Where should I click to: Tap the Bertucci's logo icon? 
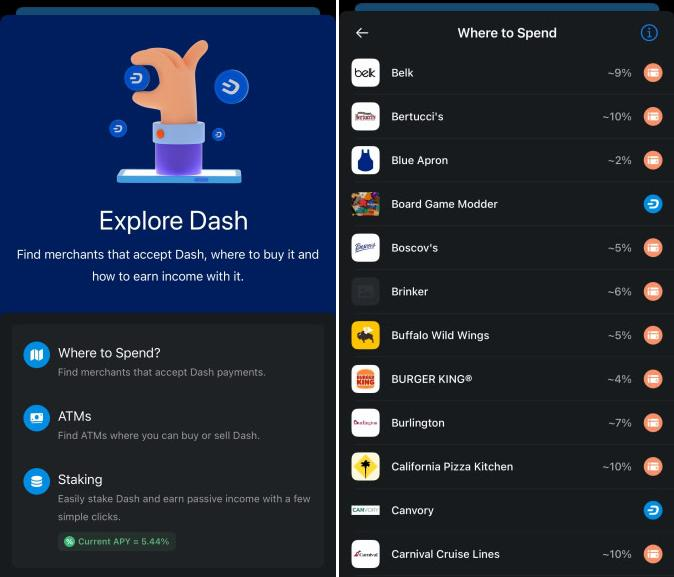[365, 117]
